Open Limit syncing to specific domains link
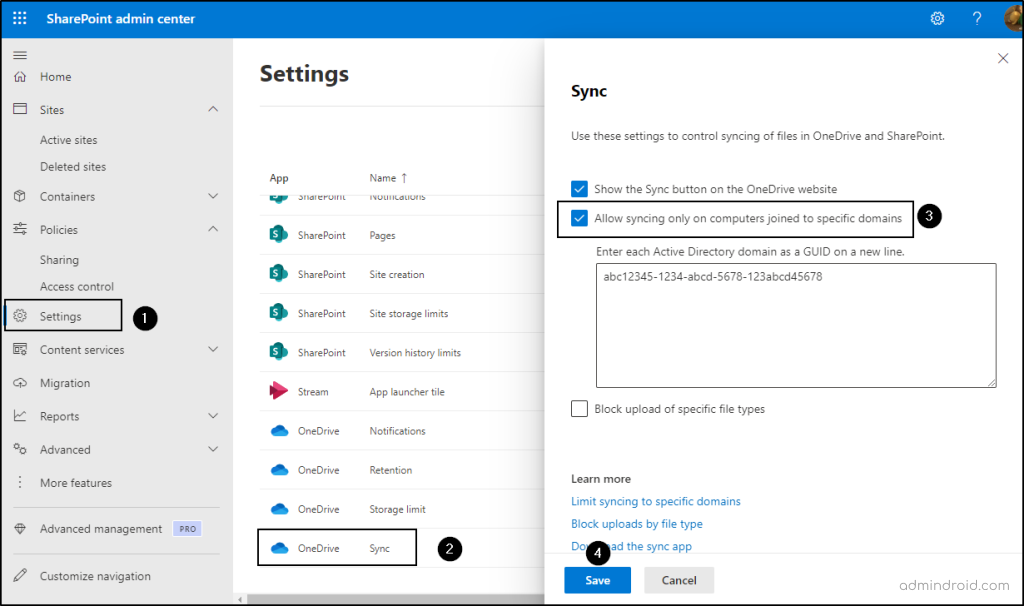 click(x=655, y=501)
